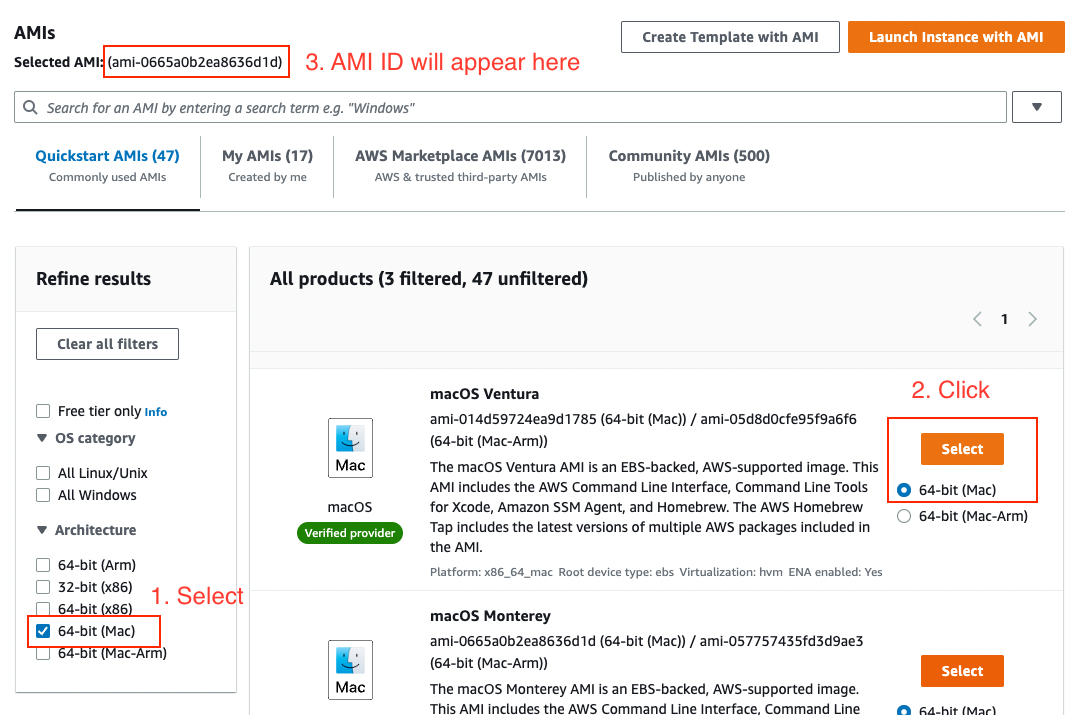Click the macOS Ventura title

point(484,394)
